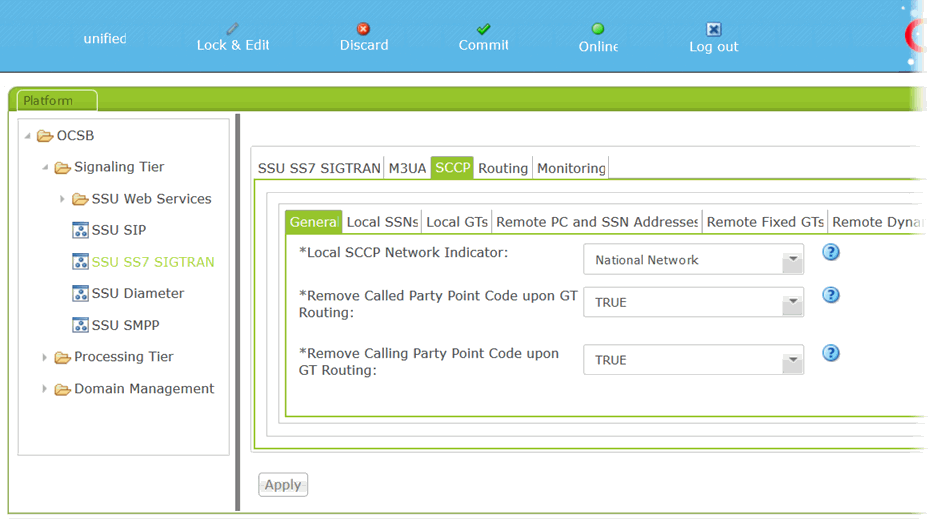Click the Discard label
The image size is (933, 519).
tap(364, 45)
